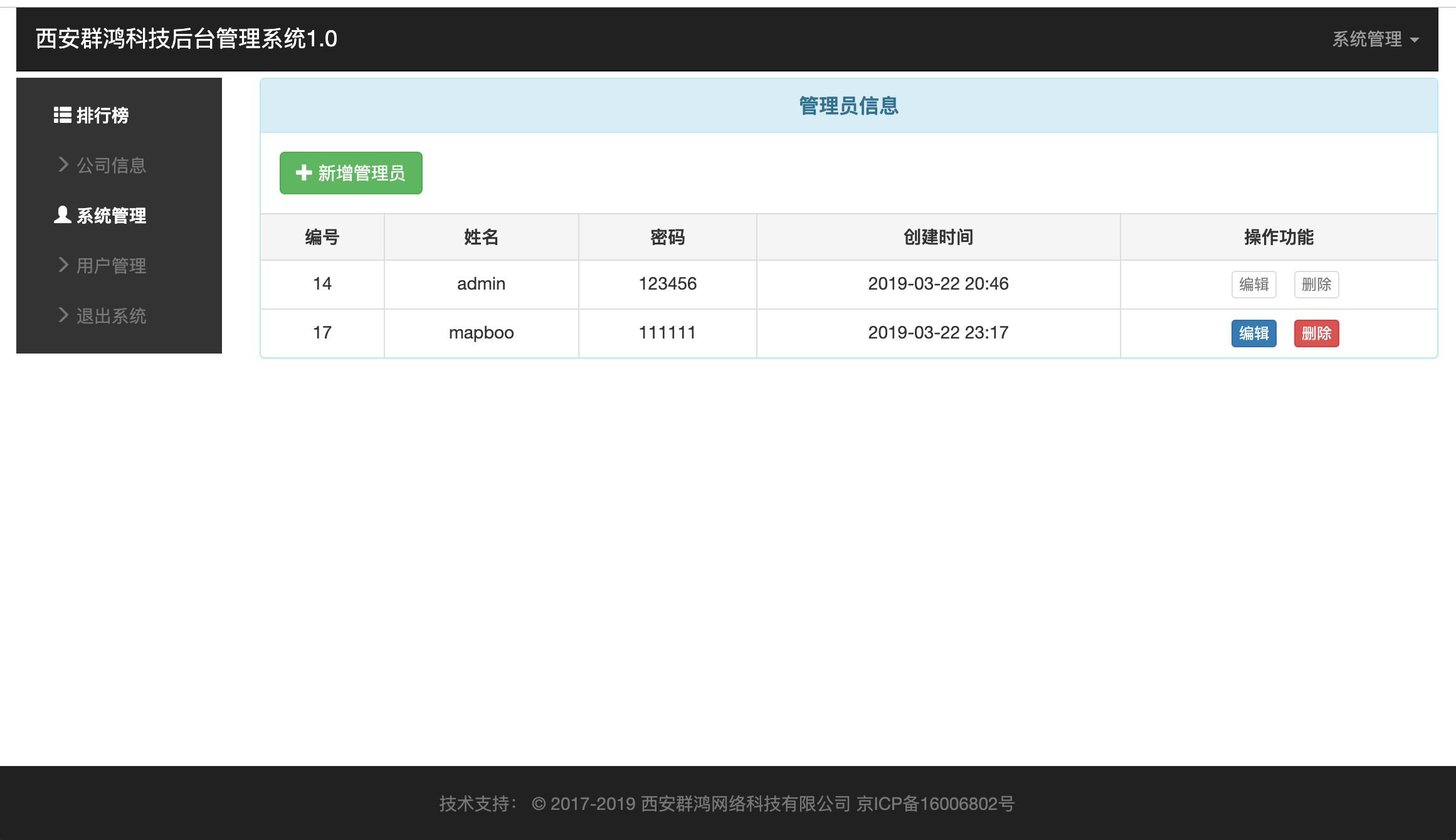Click the caret arrow next to 系统管理
This screenshot has height=840, width=1456.
pos(1415,40)
